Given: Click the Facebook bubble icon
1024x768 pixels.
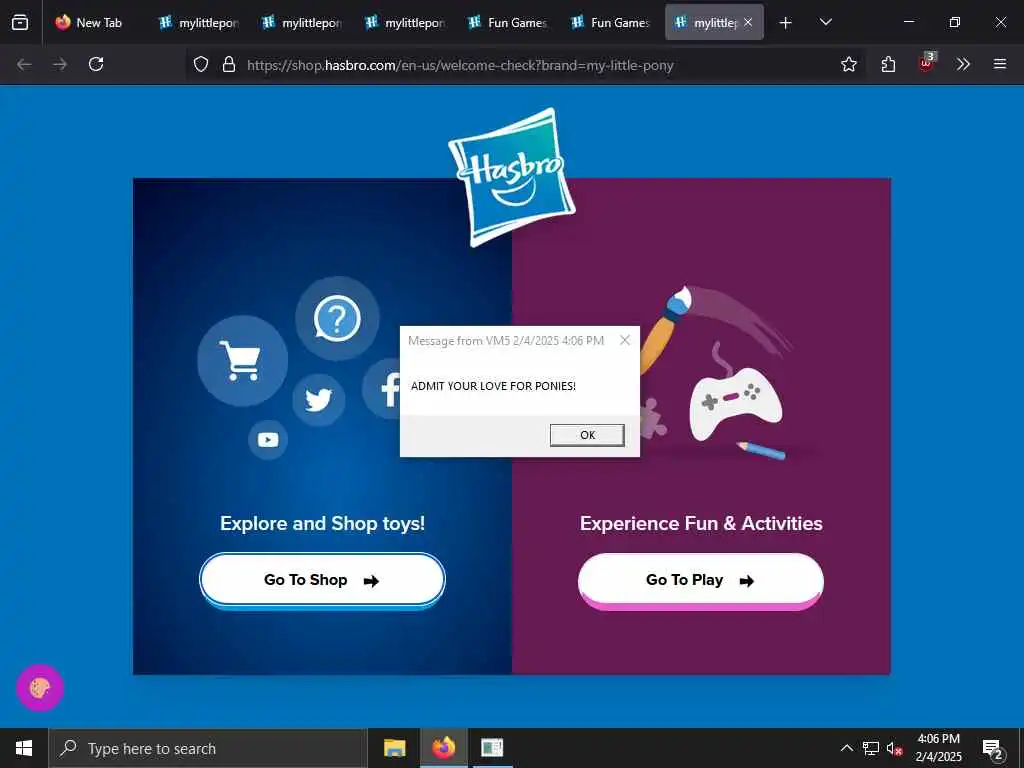Looking at the screenshot, I should coord(382,389).
